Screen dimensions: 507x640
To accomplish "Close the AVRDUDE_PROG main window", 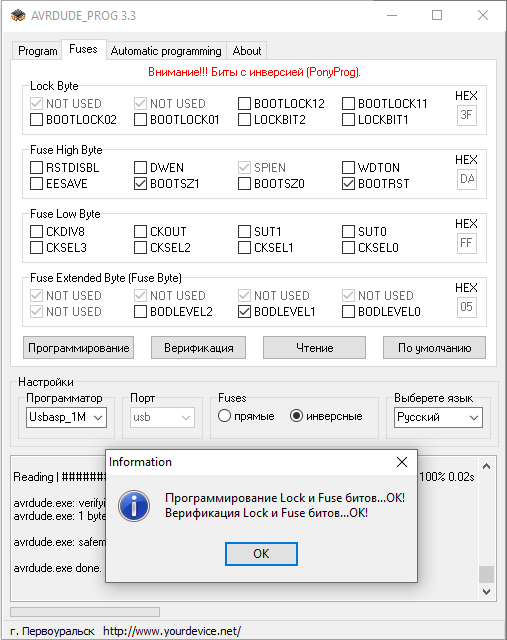I will point(483,16).
